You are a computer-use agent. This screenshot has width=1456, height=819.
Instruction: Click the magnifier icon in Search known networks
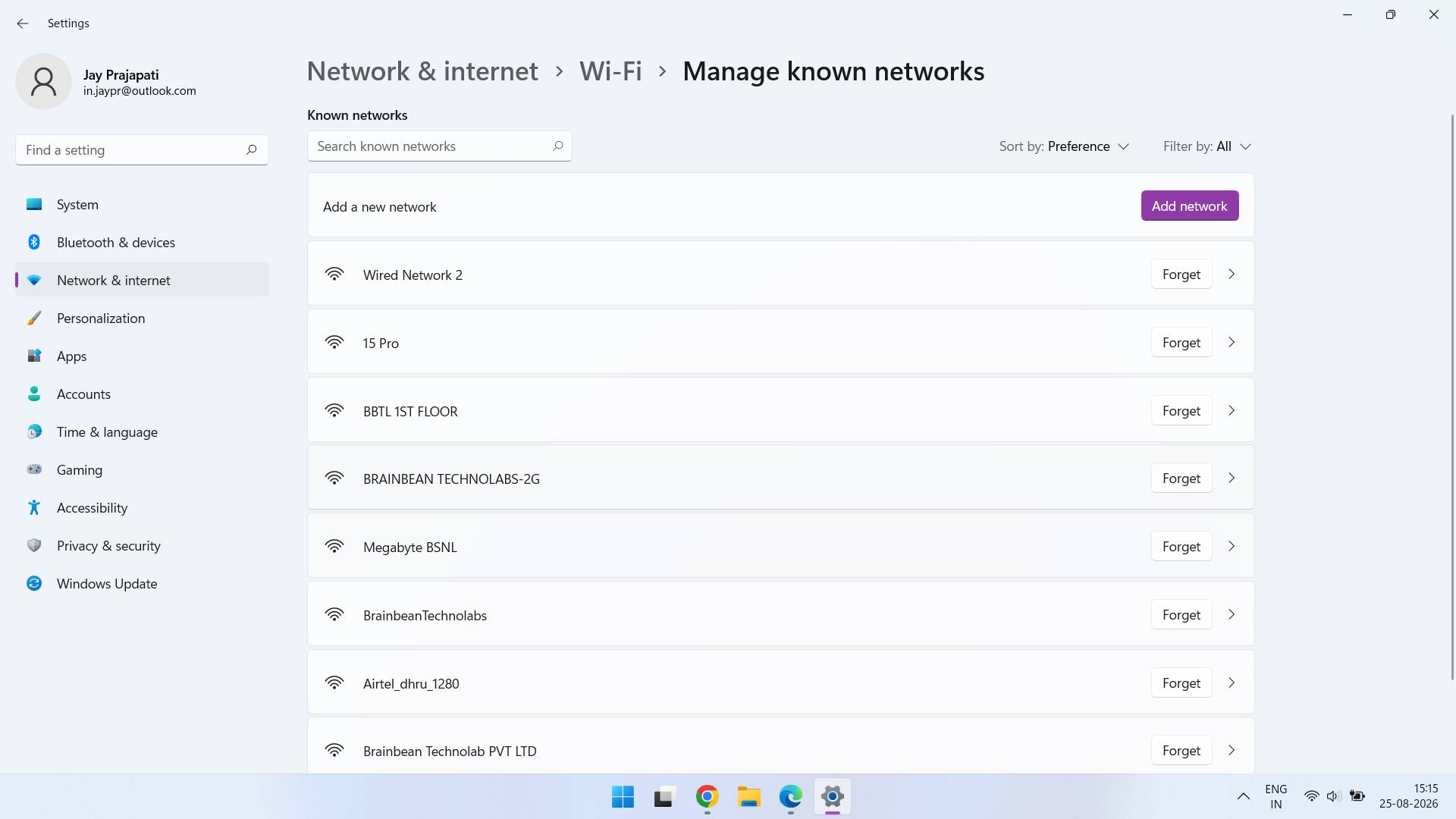(557, 146)
